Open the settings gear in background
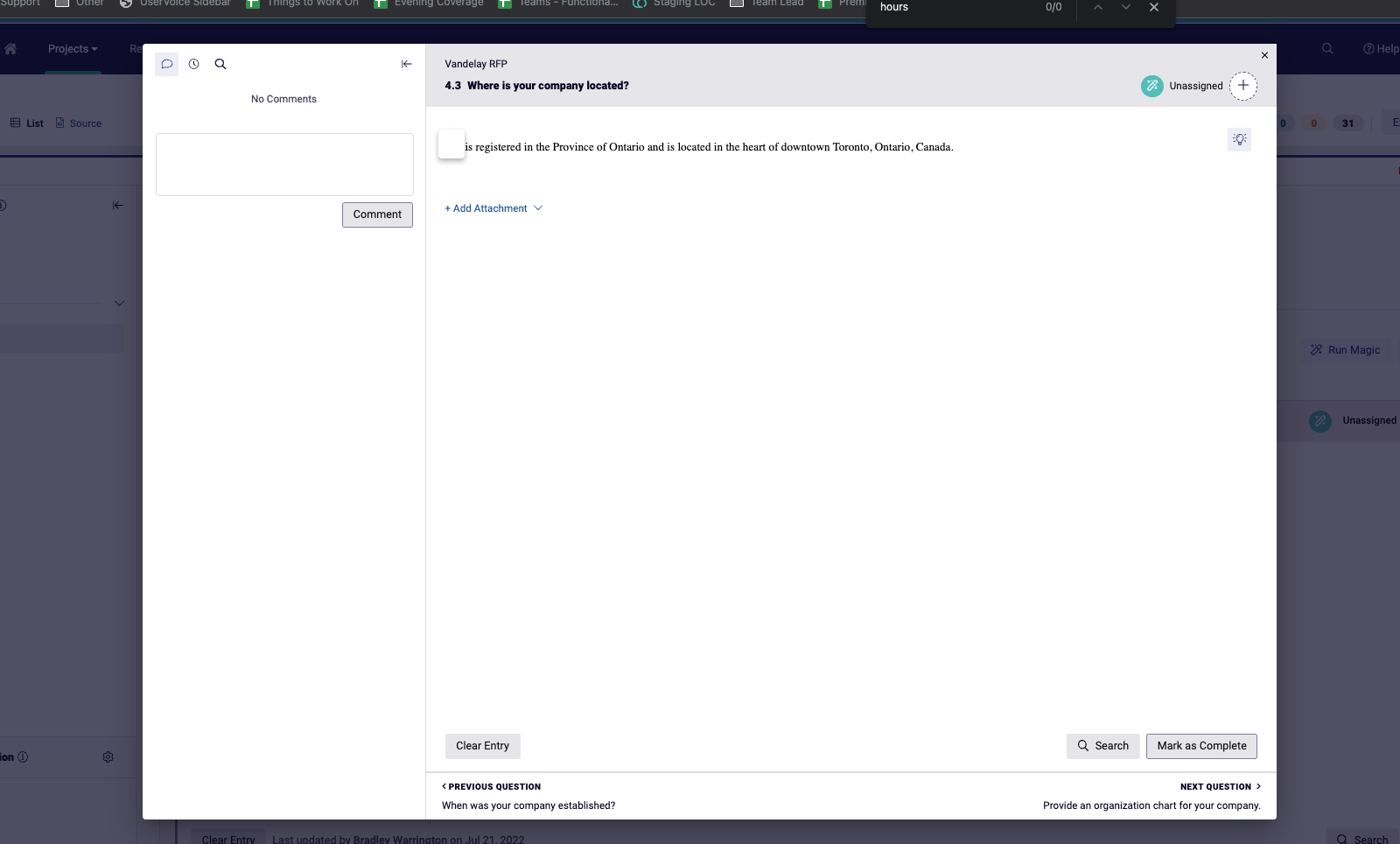Screen dimensions: 1400x844 tap(108, 756)
